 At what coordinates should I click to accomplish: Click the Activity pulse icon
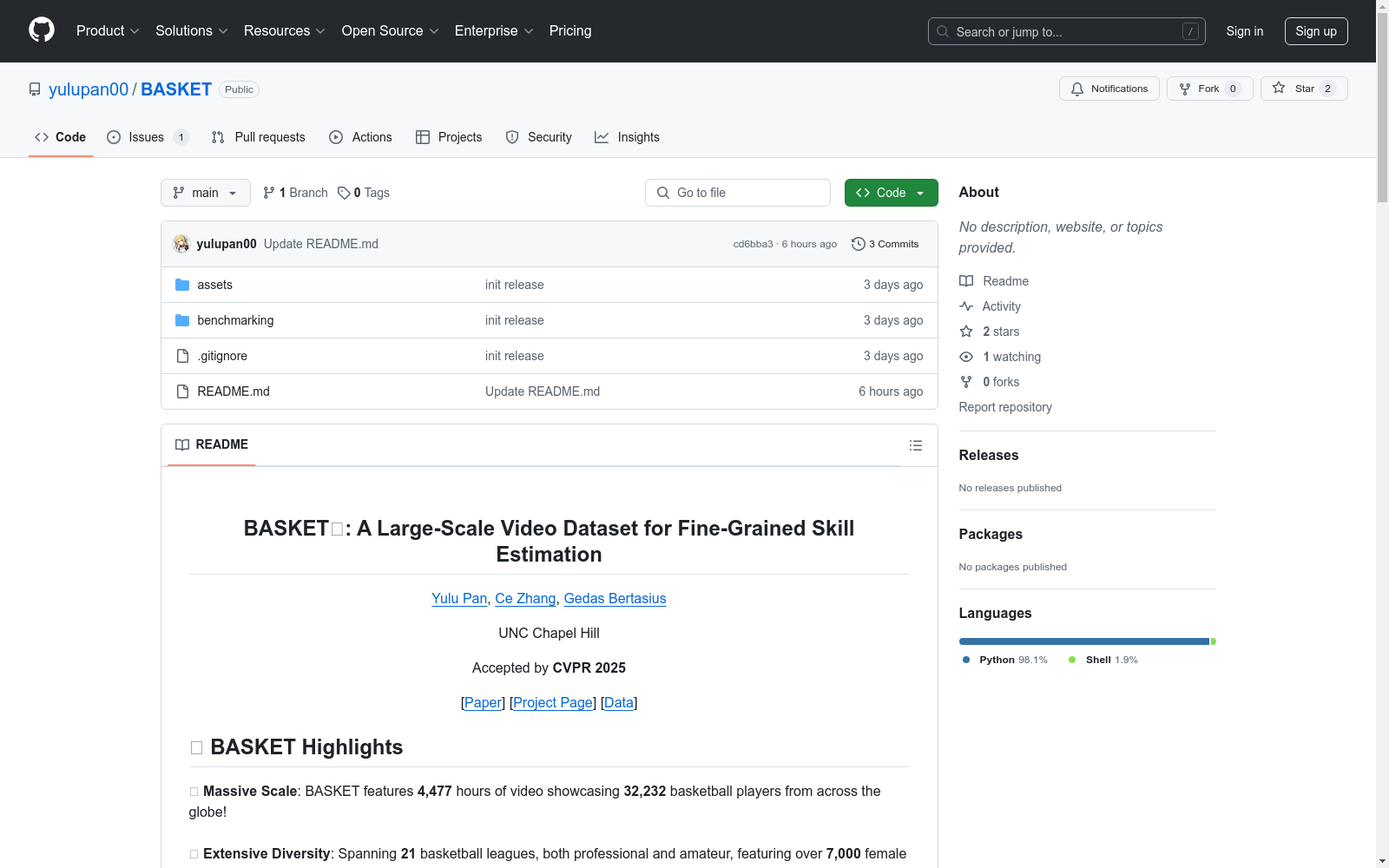(966, 306)
